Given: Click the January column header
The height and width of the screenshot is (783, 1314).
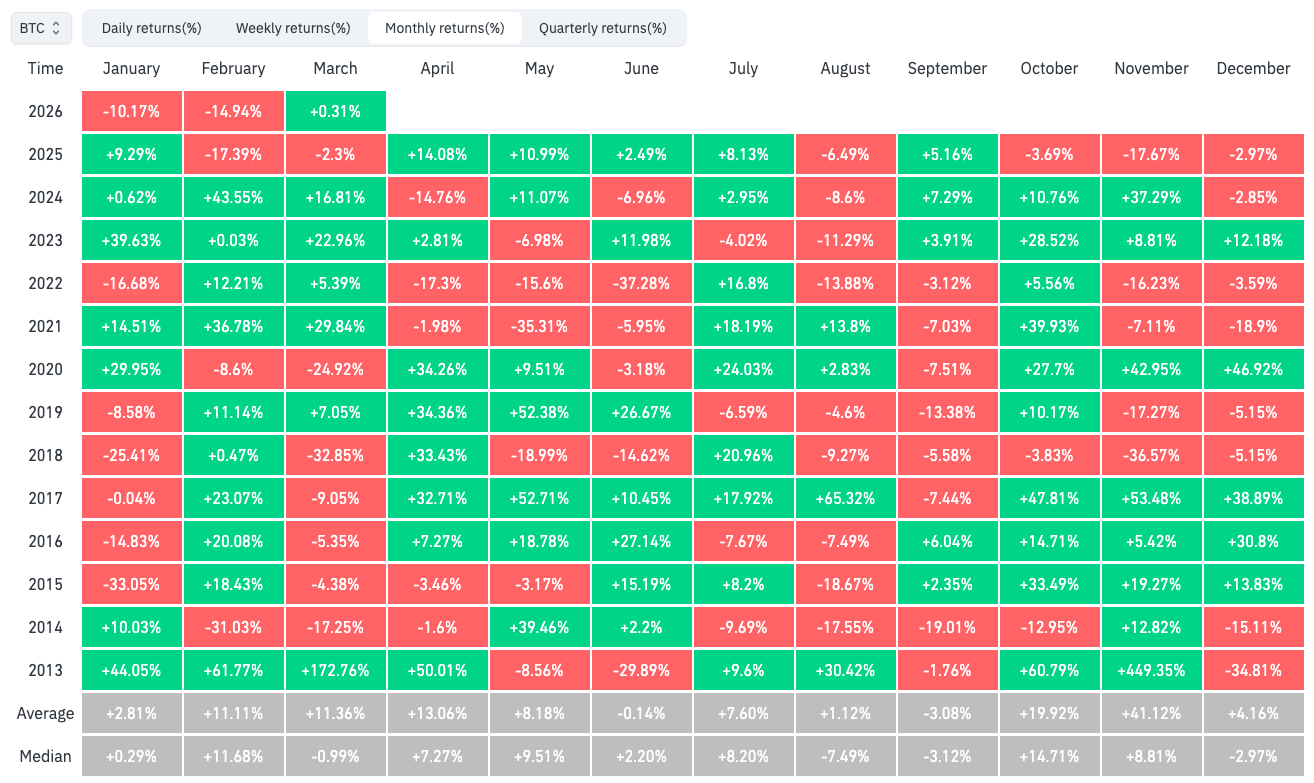Looking at the screenshot, I should point(131,68).
